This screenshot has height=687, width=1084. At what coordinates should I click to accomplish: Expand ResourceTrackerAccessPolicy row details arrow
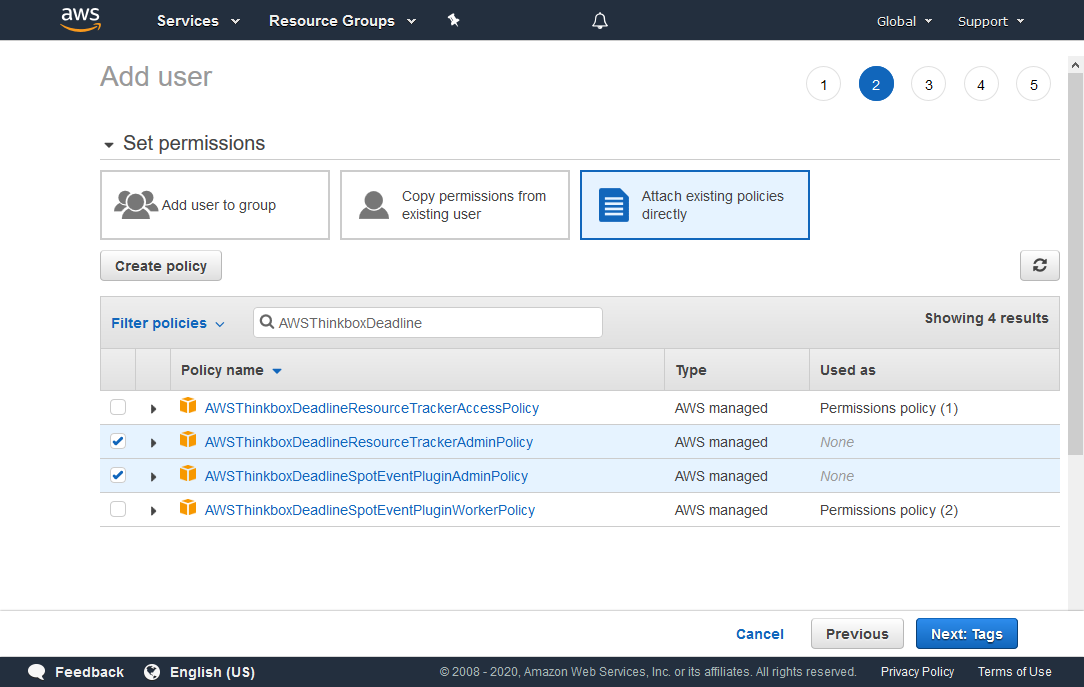pyautogui.click(x=153, y=408)
